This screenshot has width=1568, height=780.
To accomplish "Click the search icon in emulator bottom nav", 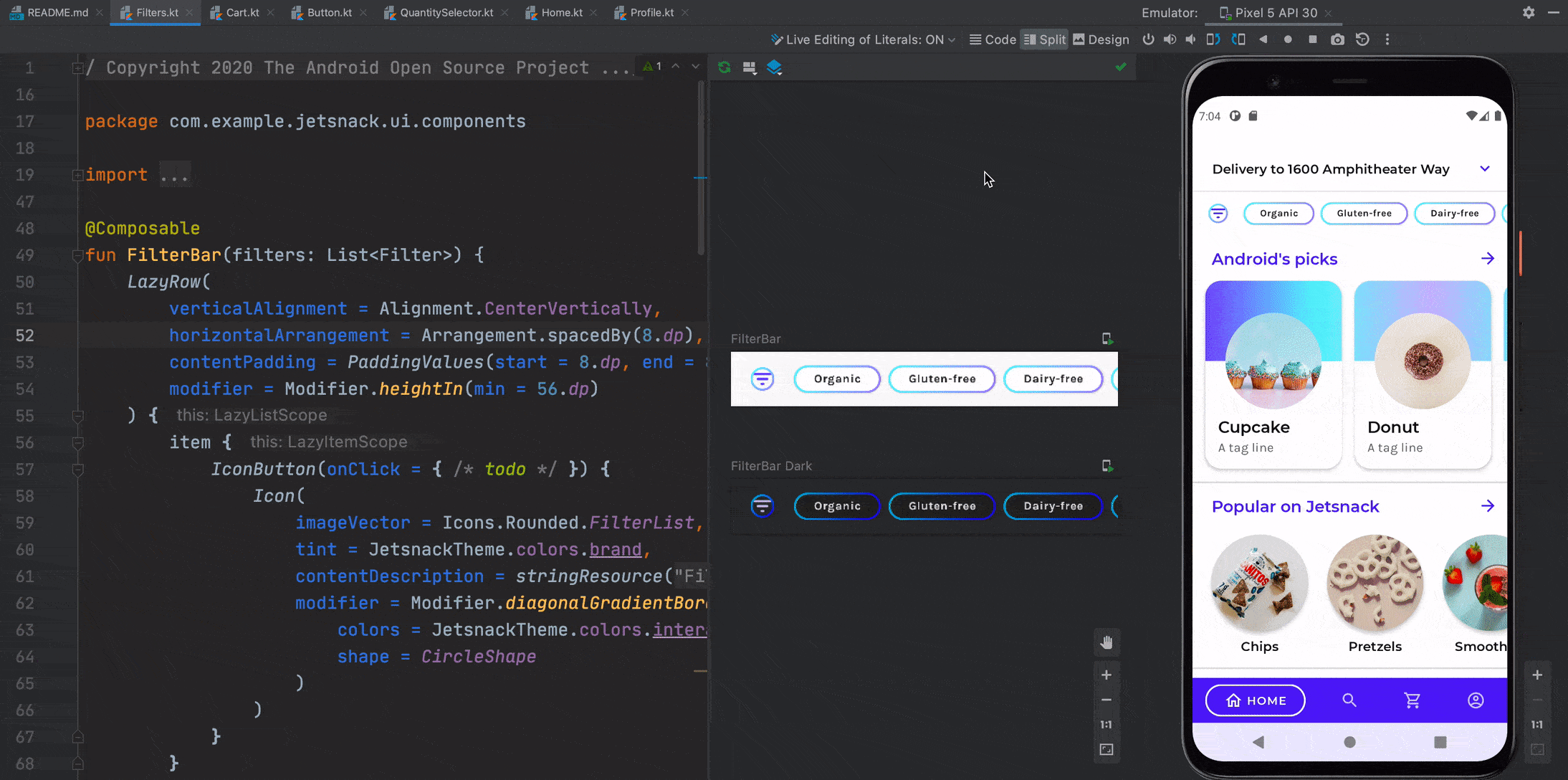I will click(x=1349, y=700).
